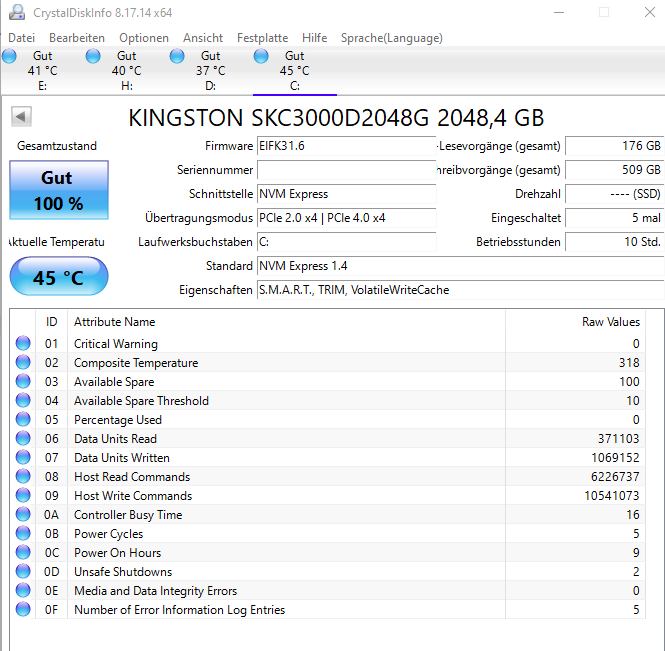
Task: Click the ID column header
Action: click(x=51, y=322)
